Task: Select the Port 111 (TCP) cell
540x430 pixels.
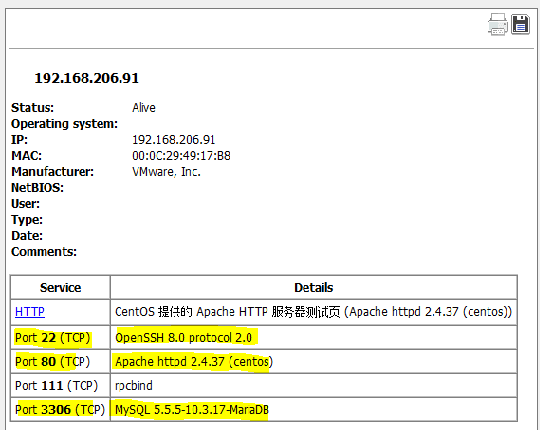Action: tap(60, 386)
